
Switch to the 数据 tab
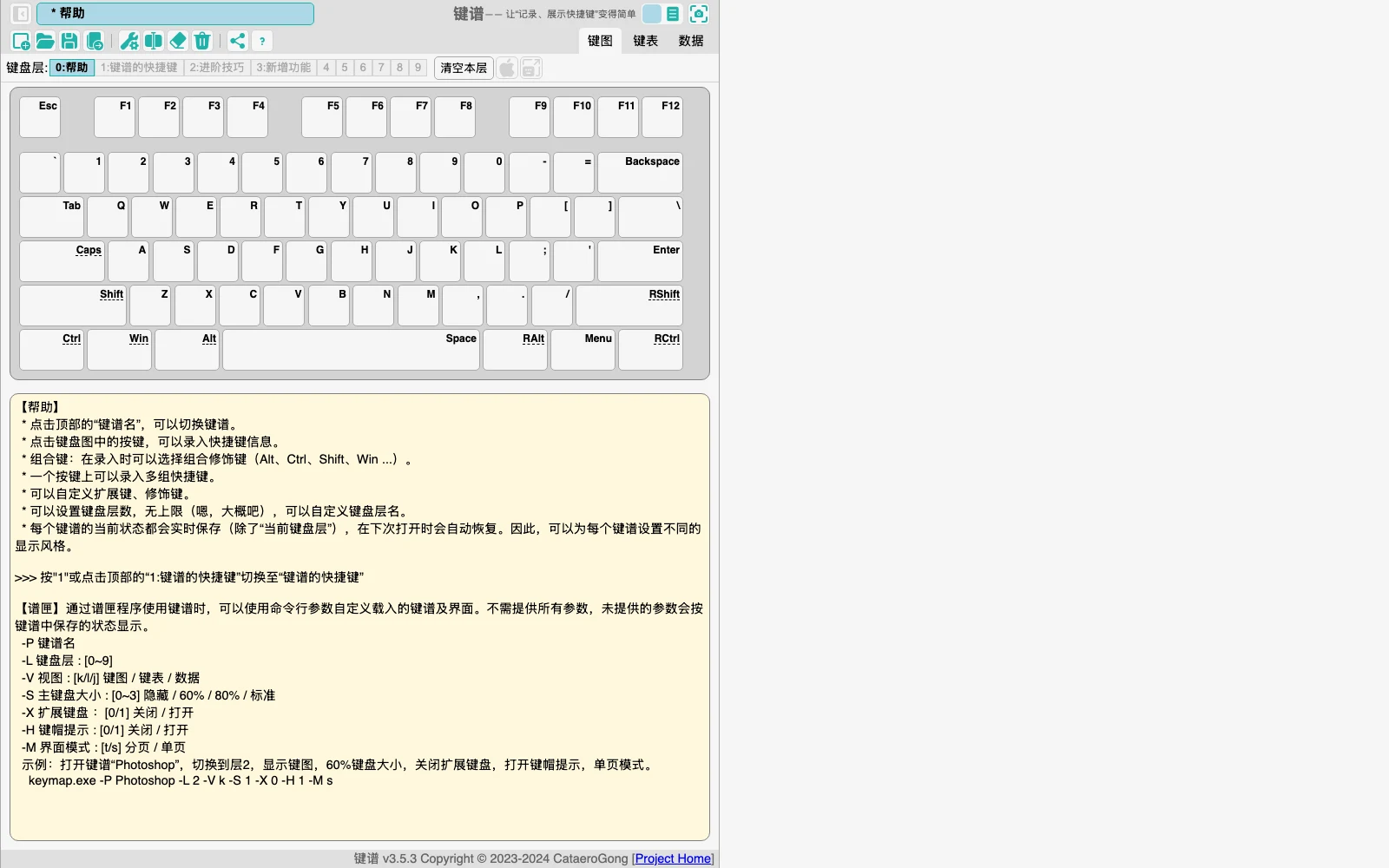(x=691, y=41)
